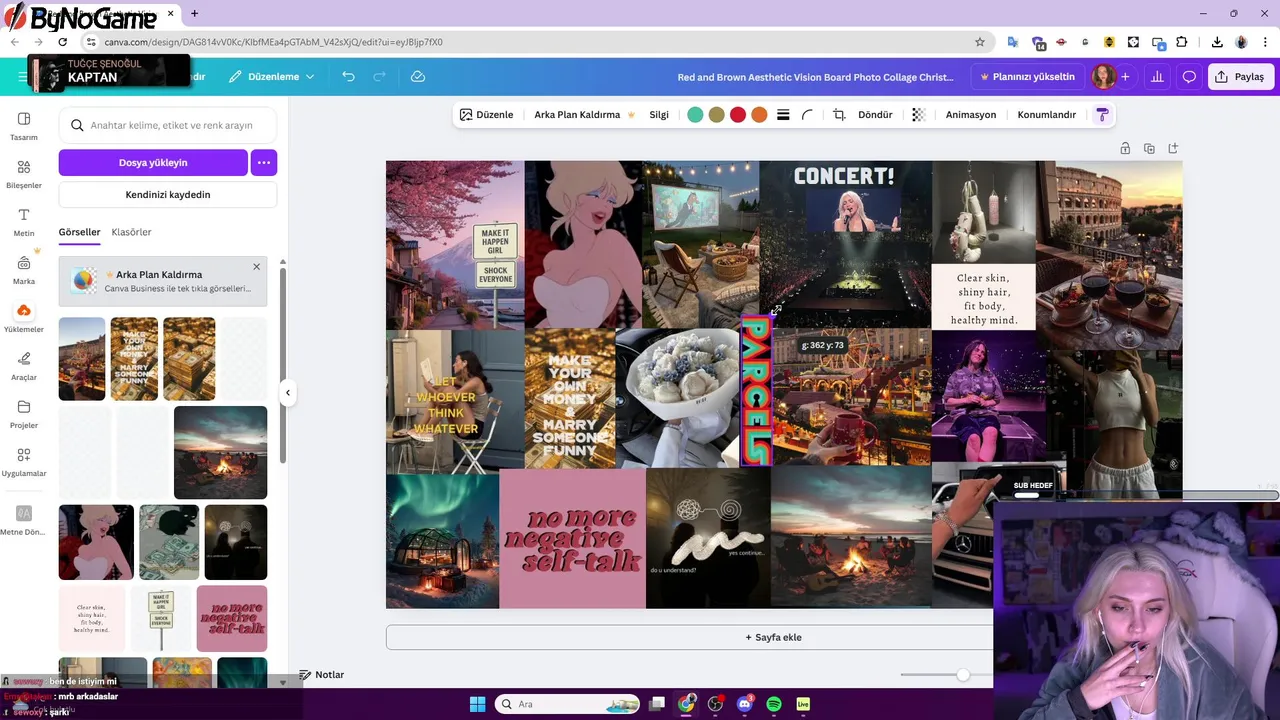Open Spotify from the taskbar
Screen dimensions: 1280x720
(773, 704)
